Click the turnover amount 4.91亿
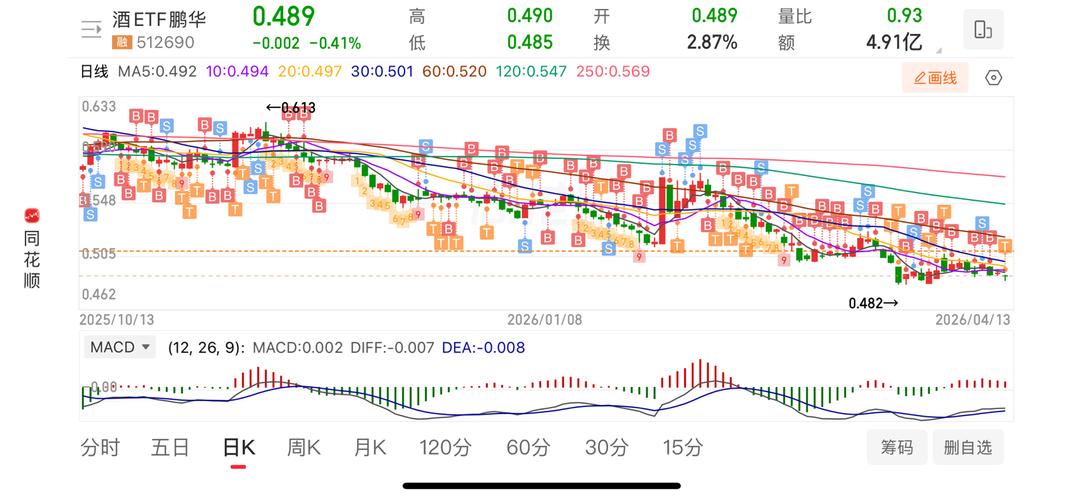 (x=894, y=43)
